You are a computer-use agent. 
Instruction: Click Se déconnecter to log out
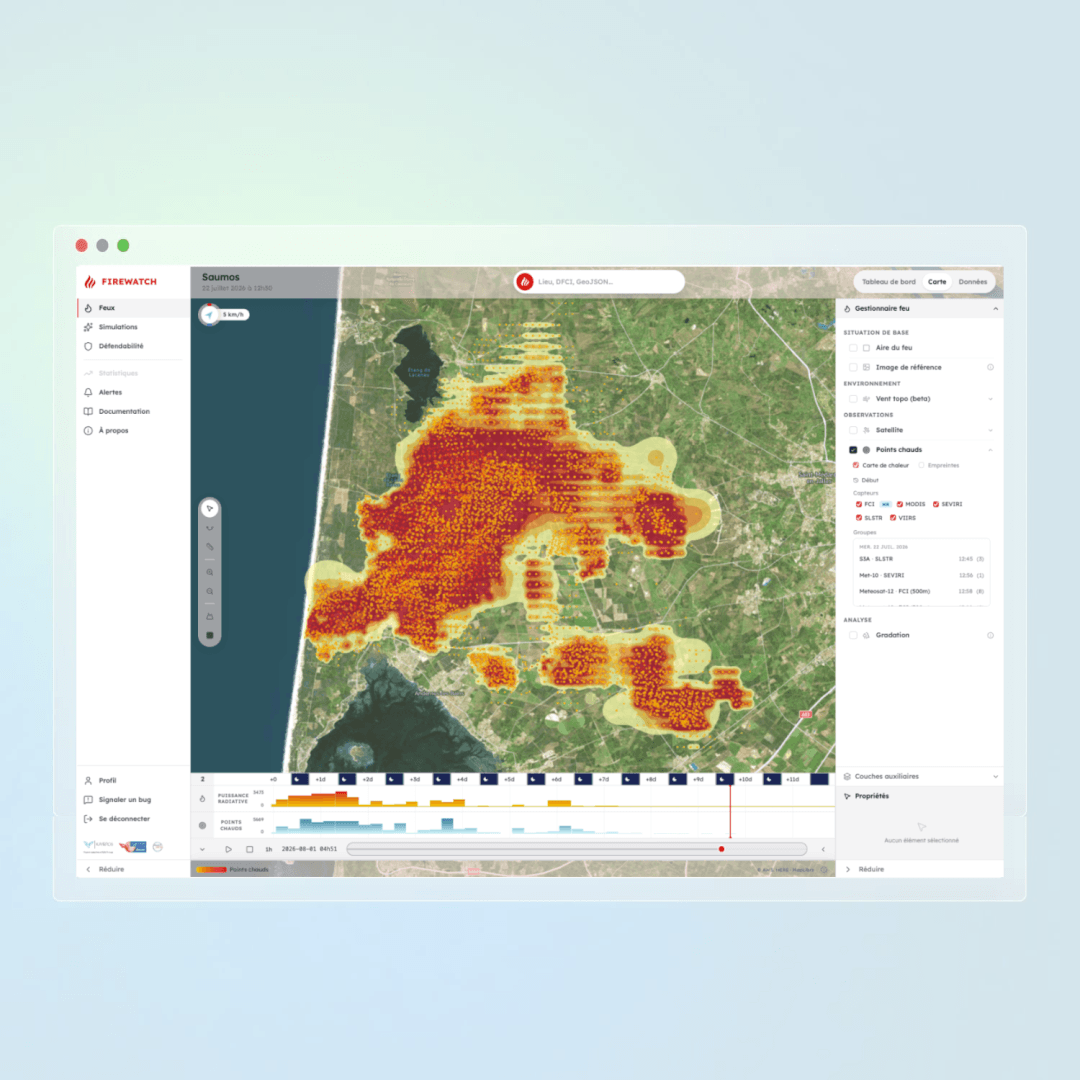(x=124, y=819)
